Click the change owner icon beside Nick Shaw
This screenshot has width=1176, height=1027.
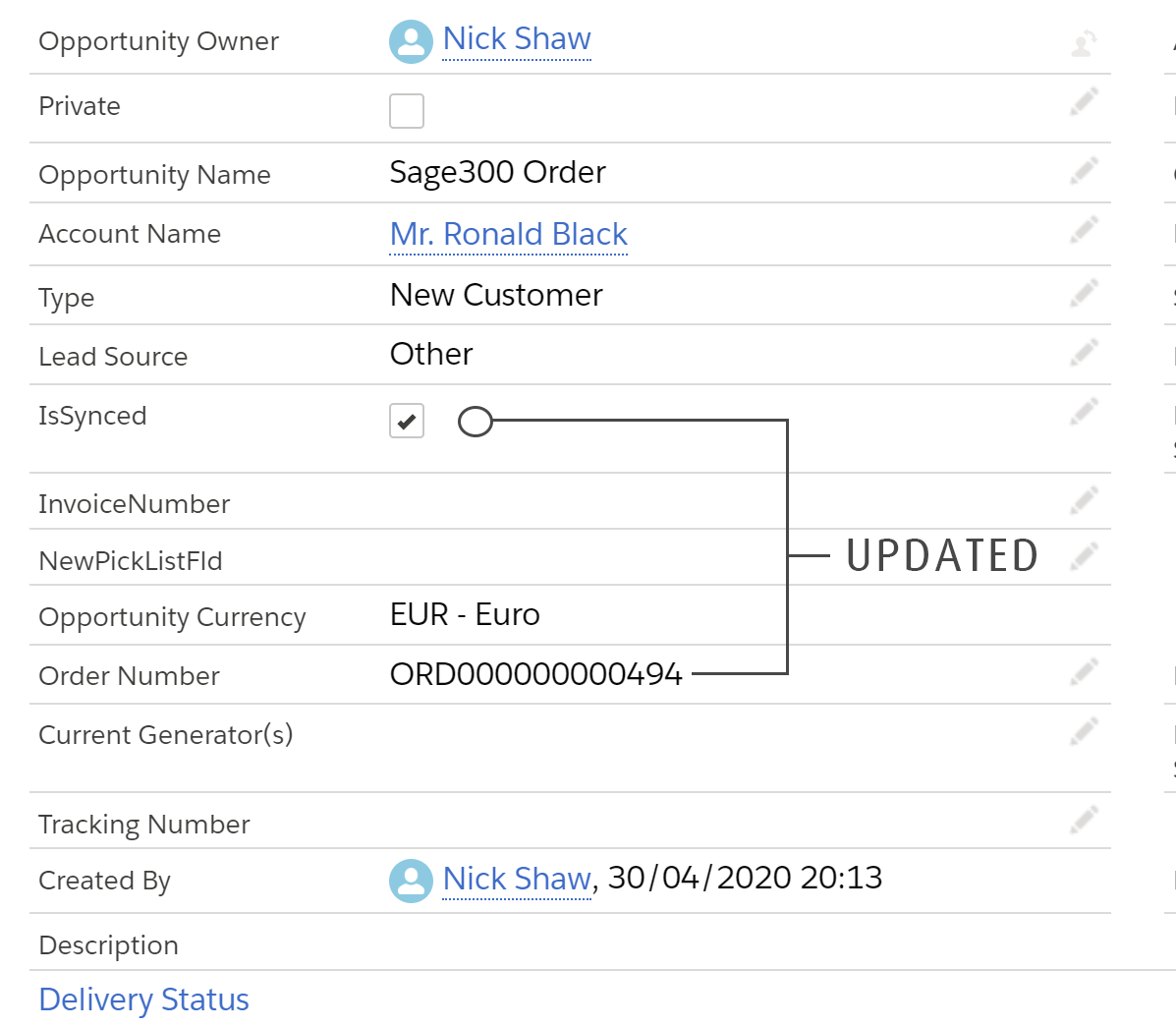tap(1084, 43)
